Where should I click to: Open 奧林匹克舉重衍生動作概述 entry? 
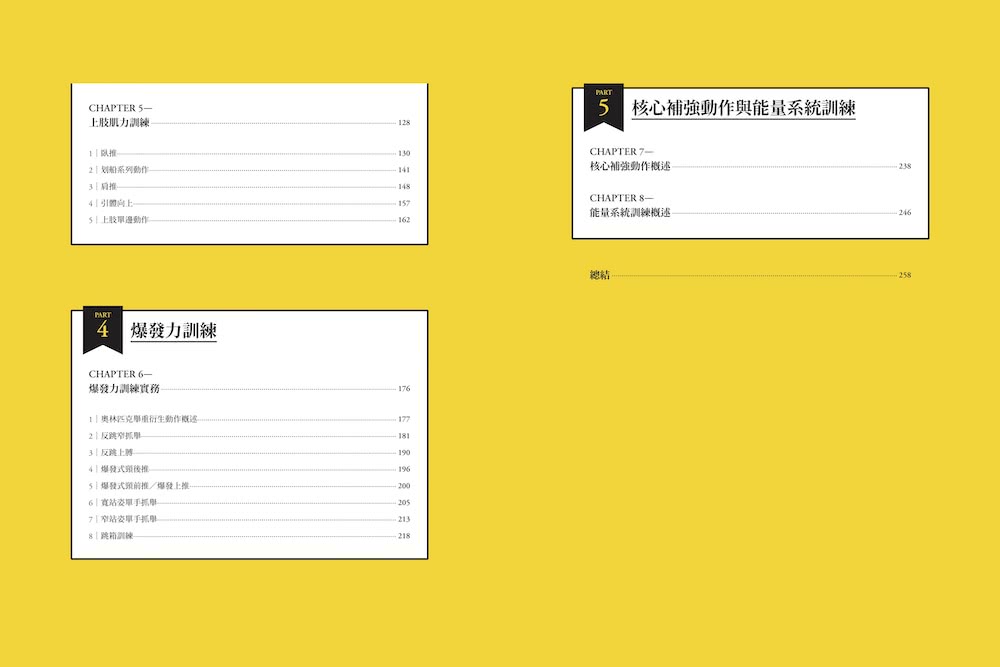149,419
